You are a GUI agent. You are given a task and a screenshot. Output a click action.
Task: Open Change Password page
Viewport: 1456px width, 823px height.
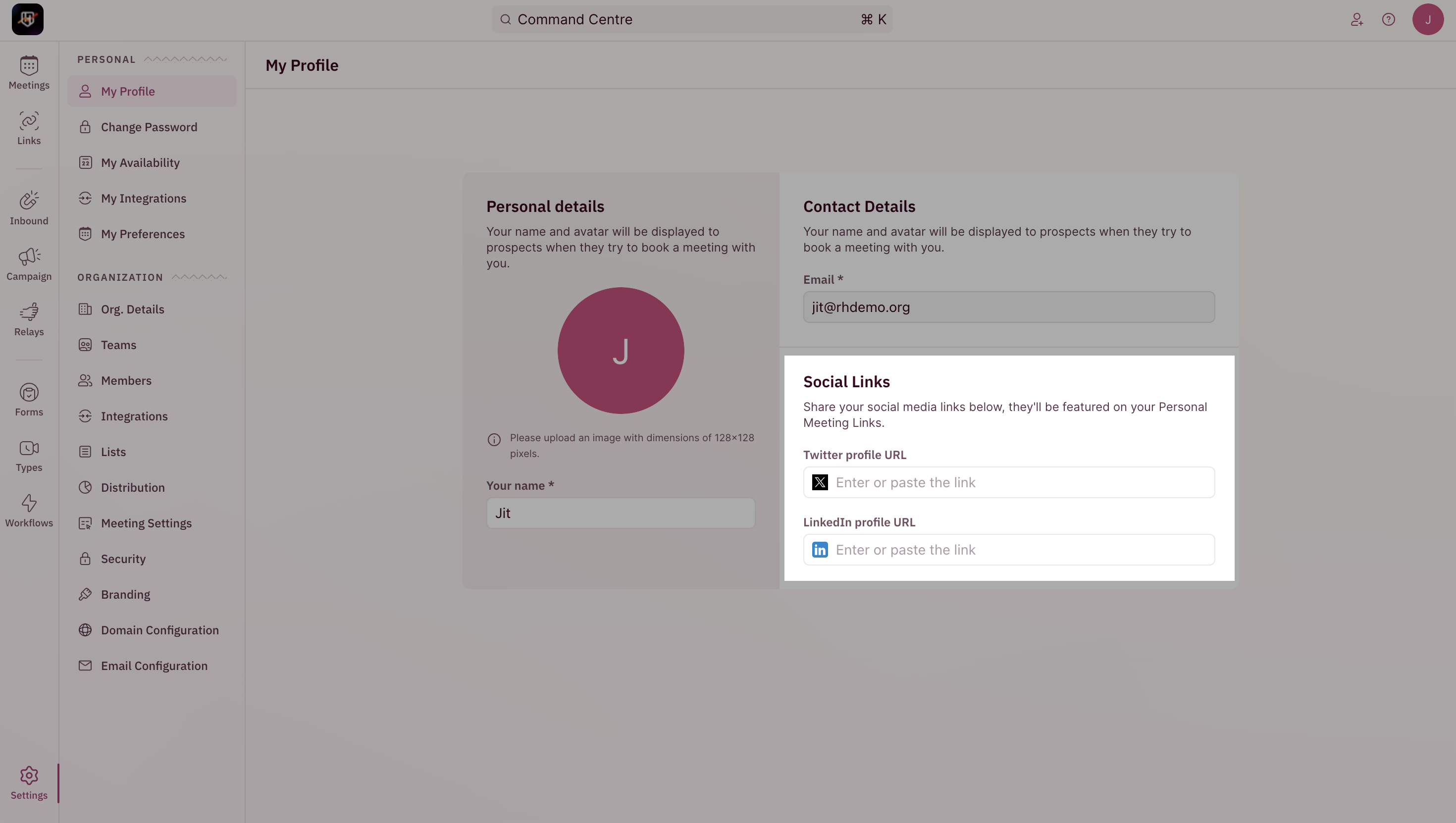tap(152, 127)
